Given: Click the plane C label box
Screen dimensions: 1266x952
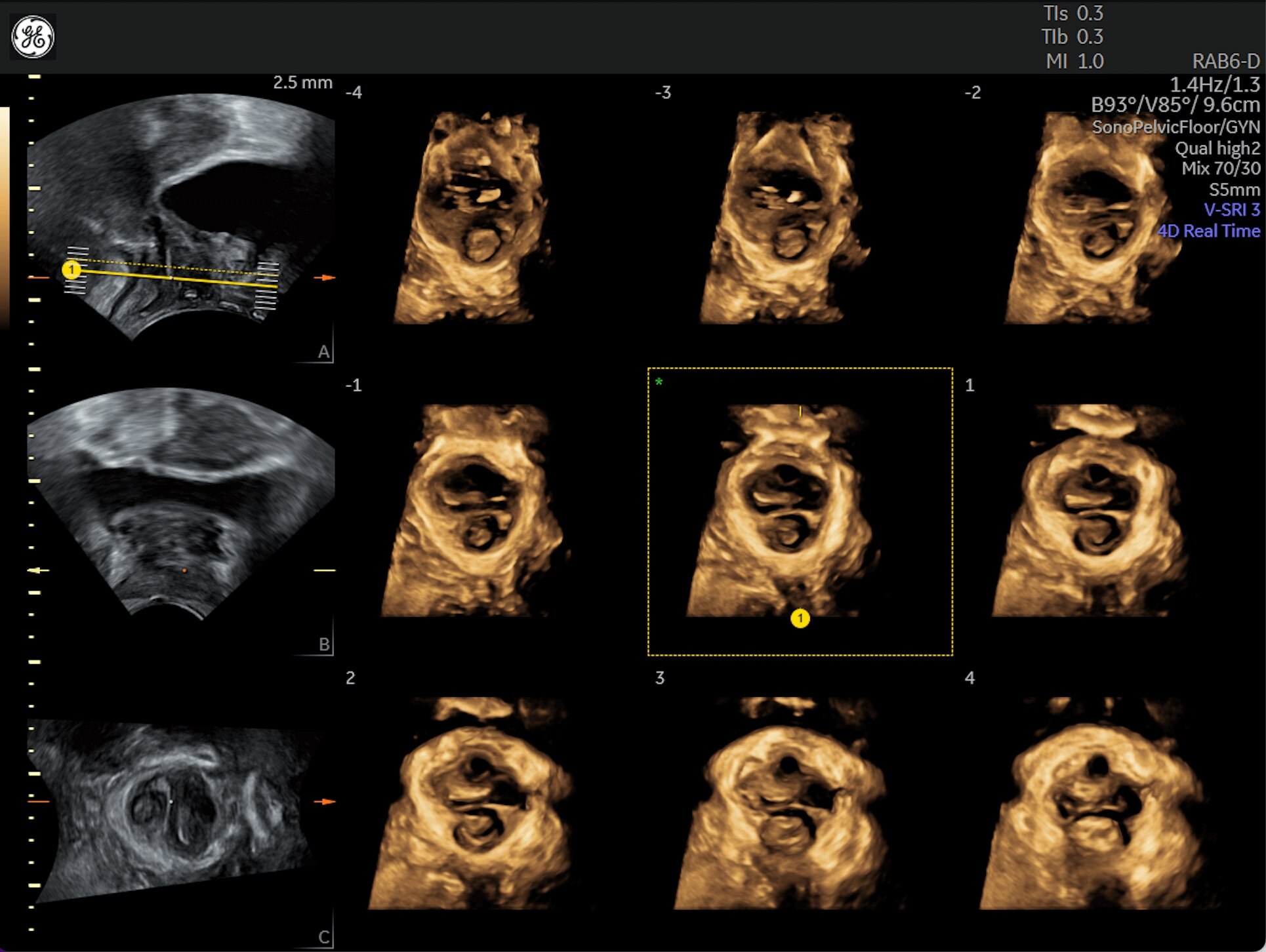Looking at the screenshot, I should [x=323, y=937].
